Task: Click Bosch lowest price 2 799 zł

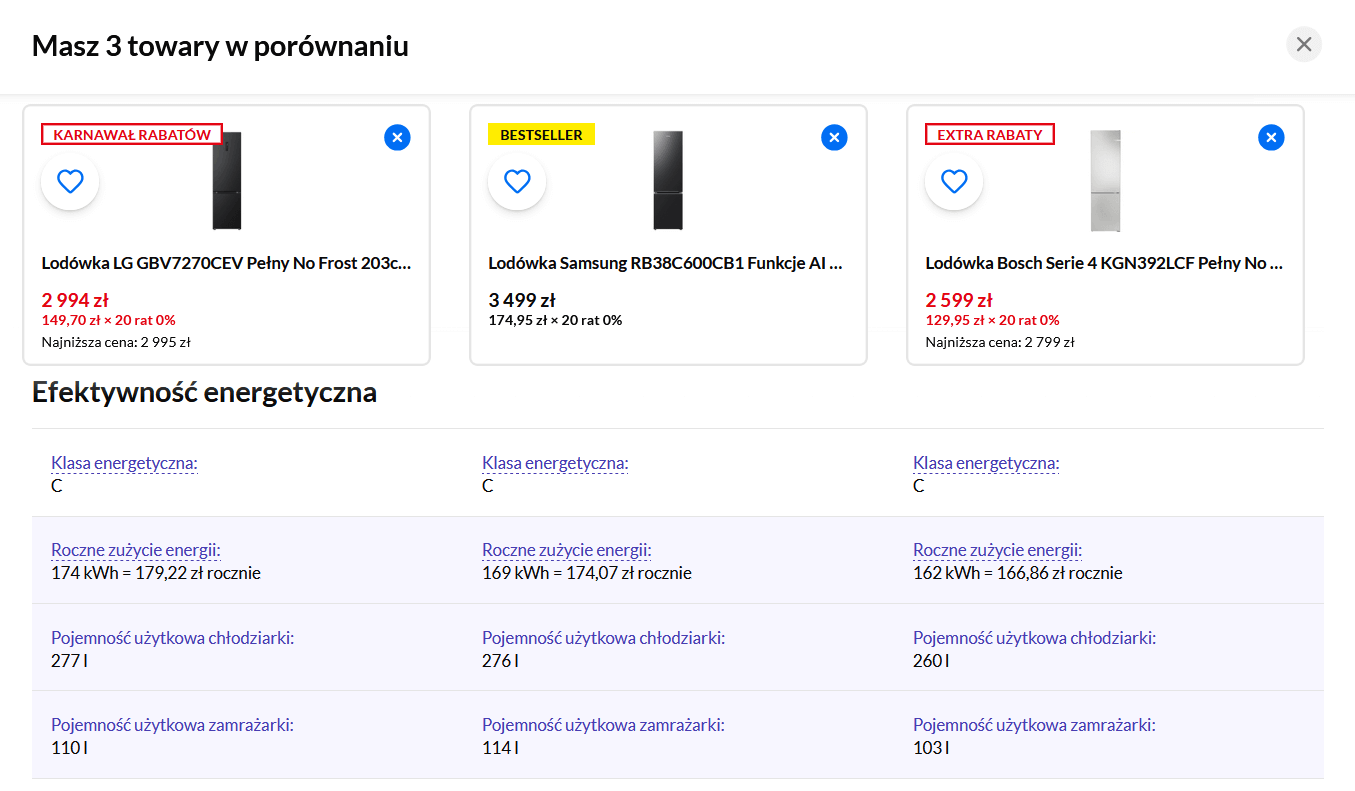Action: 1000,342
